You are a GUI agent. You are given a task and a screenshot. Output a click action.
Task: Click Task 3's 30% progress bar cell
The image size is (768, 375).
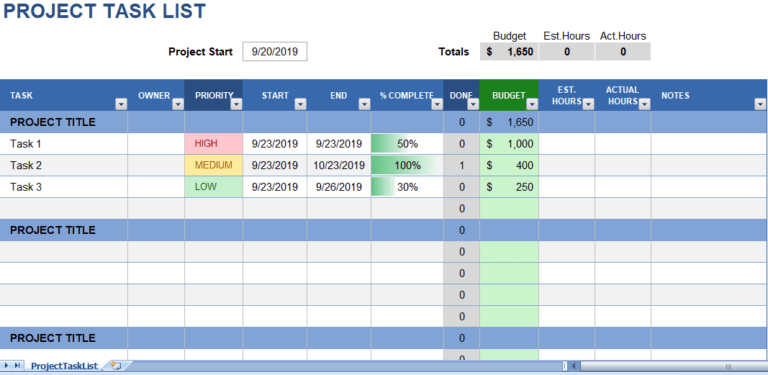407,187
